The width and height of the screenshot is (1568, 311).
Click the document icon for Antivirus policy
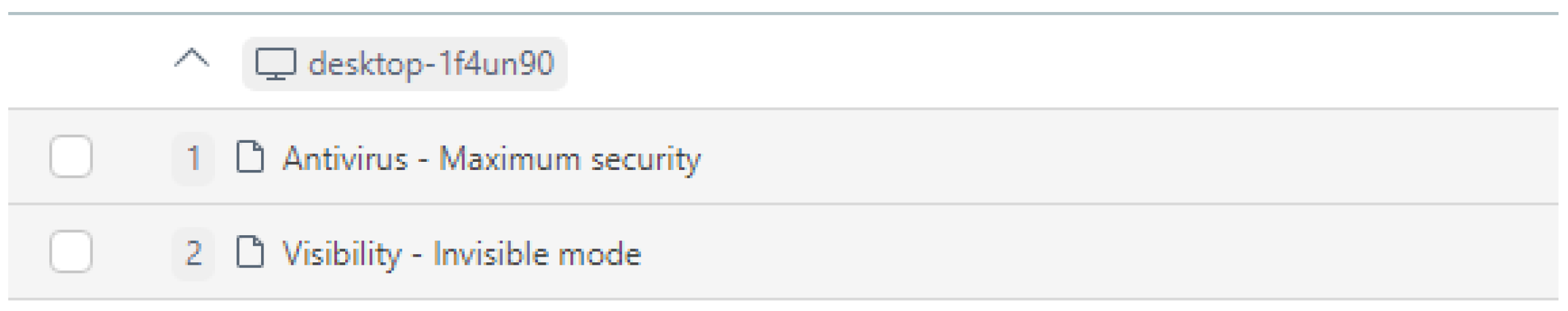click(x=250, y=157)
